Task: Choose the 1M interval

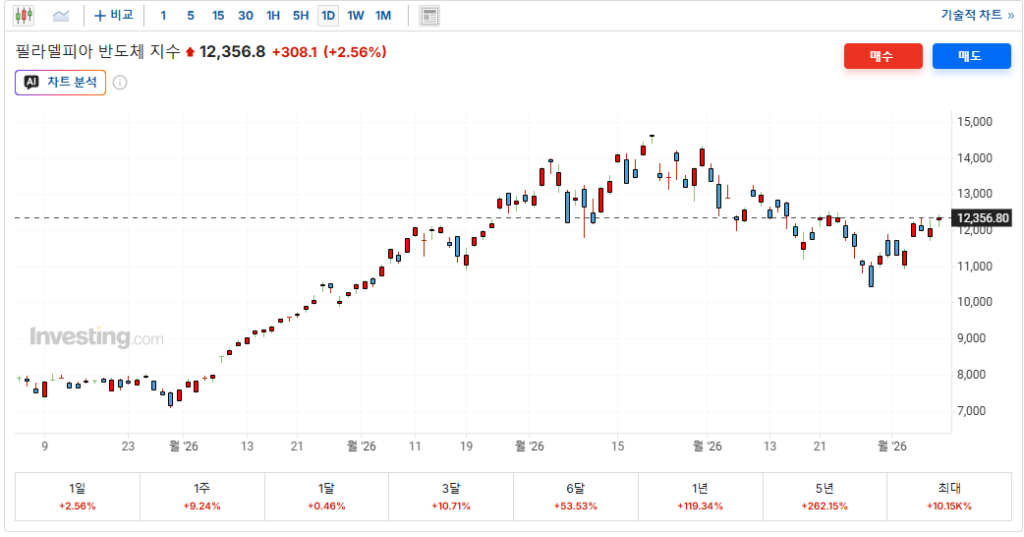Action: (x=383, y=16)
